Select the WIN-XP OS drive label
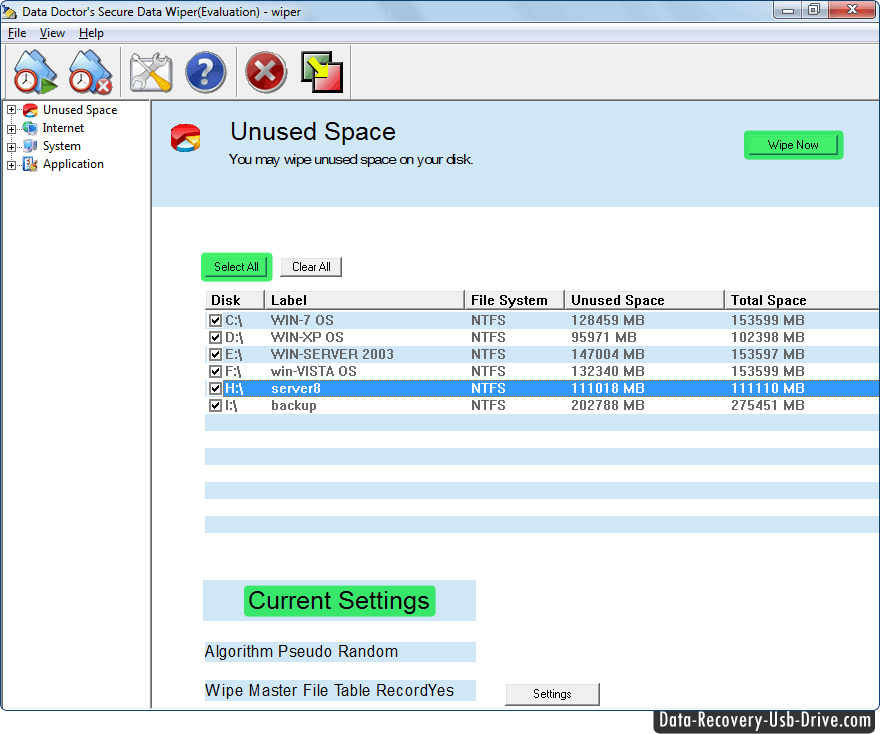The image size is (880, 734). click(307, 337)
